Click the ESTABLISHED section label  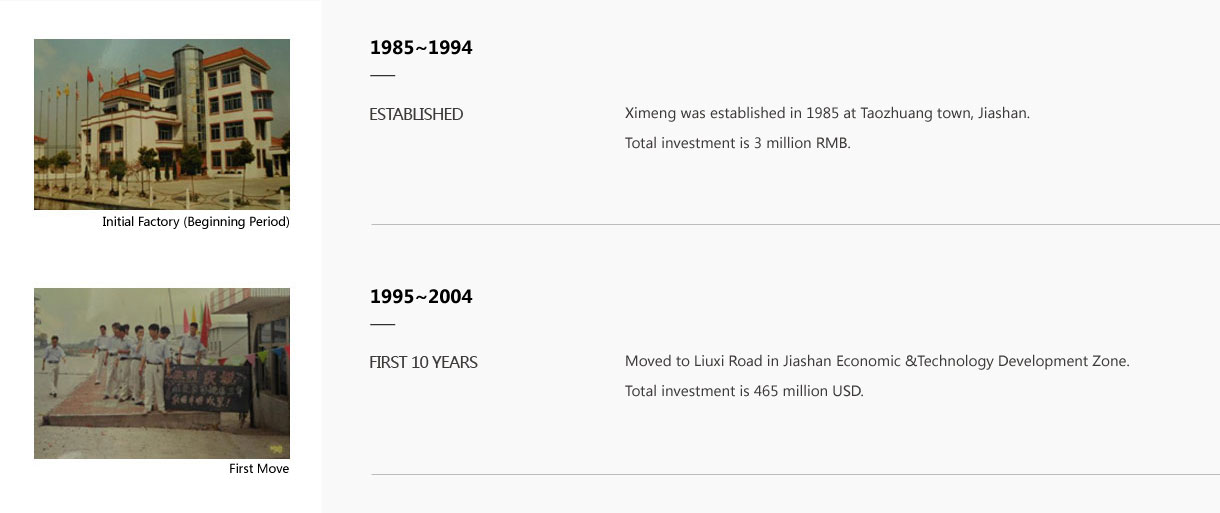click(416, 114)
